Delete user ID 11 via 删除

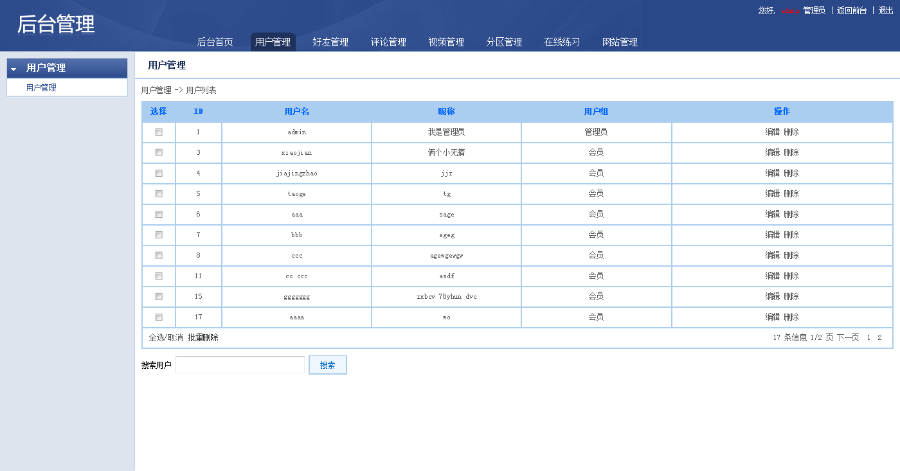791,276
